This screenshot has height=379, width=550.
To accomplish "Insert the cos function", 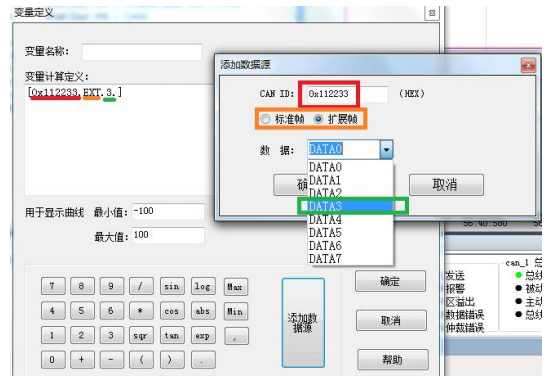I will click(172, 311).
